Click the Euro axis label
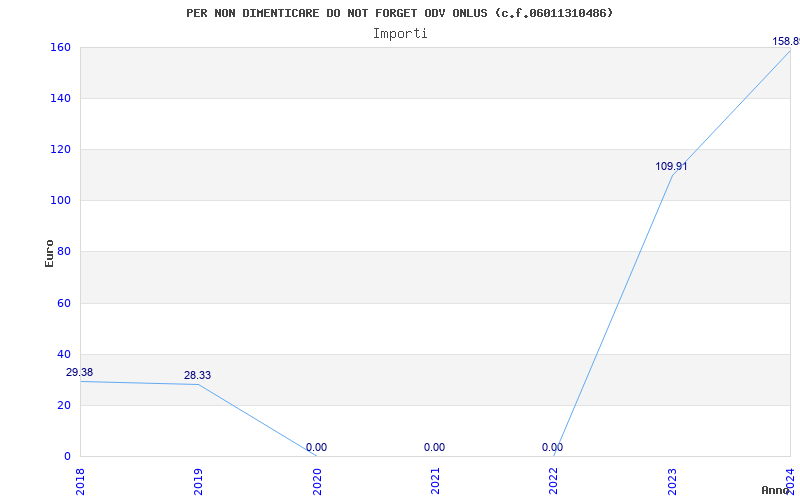The height and width of the screenshot is (500, 800). pos(49,254)
